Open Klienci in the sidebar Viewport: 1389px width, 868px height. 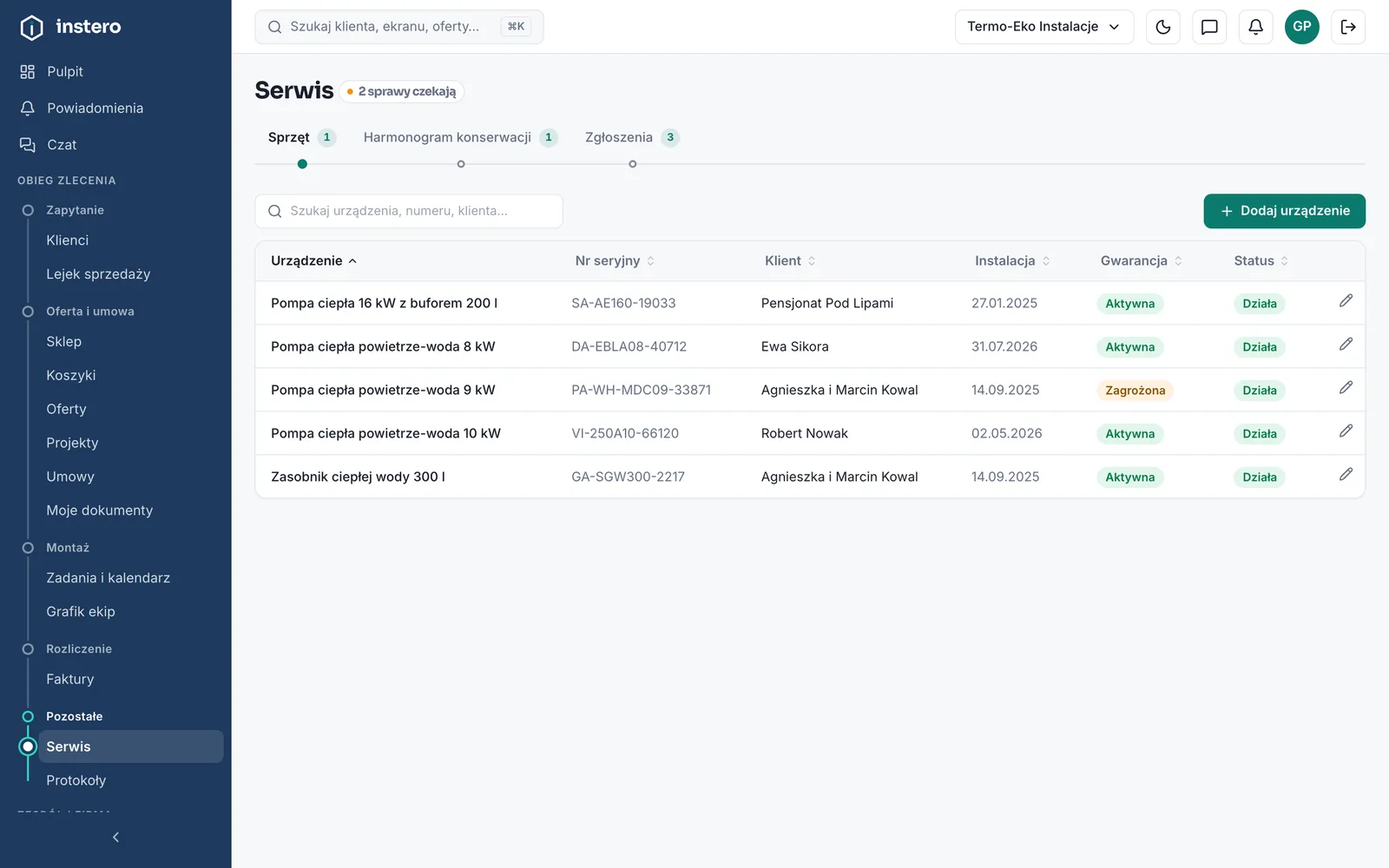pyautogui.click(x=130, y=240)
